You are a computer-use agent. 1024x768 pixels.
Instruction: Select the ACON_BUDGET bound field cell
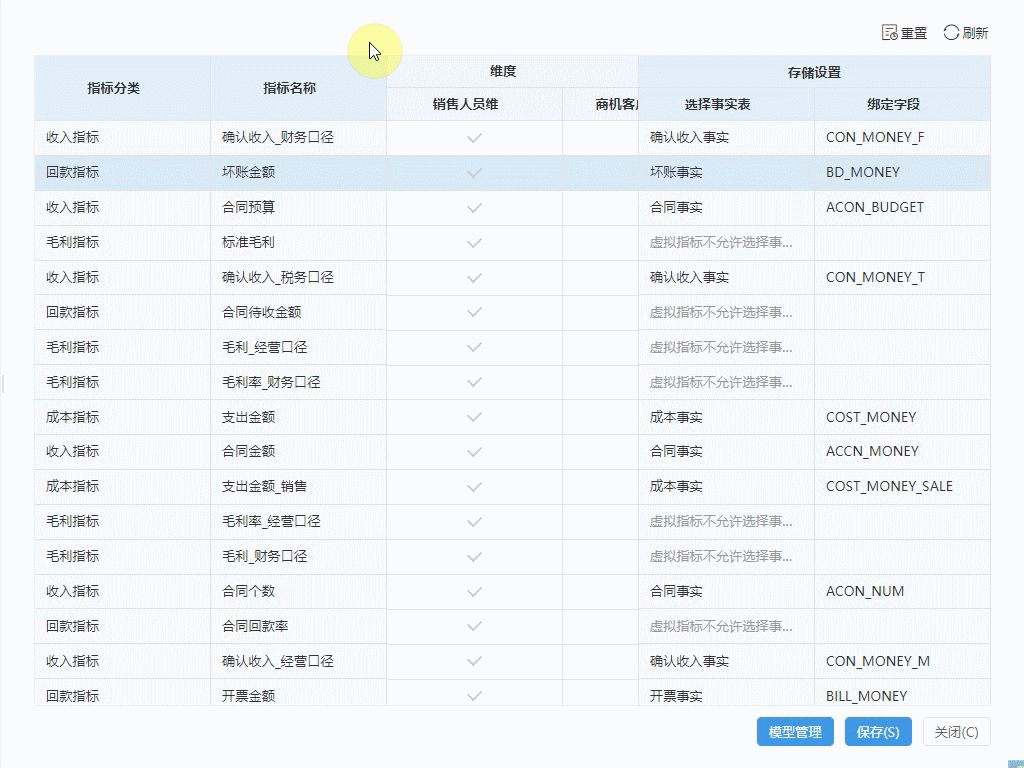click(903, 208)
